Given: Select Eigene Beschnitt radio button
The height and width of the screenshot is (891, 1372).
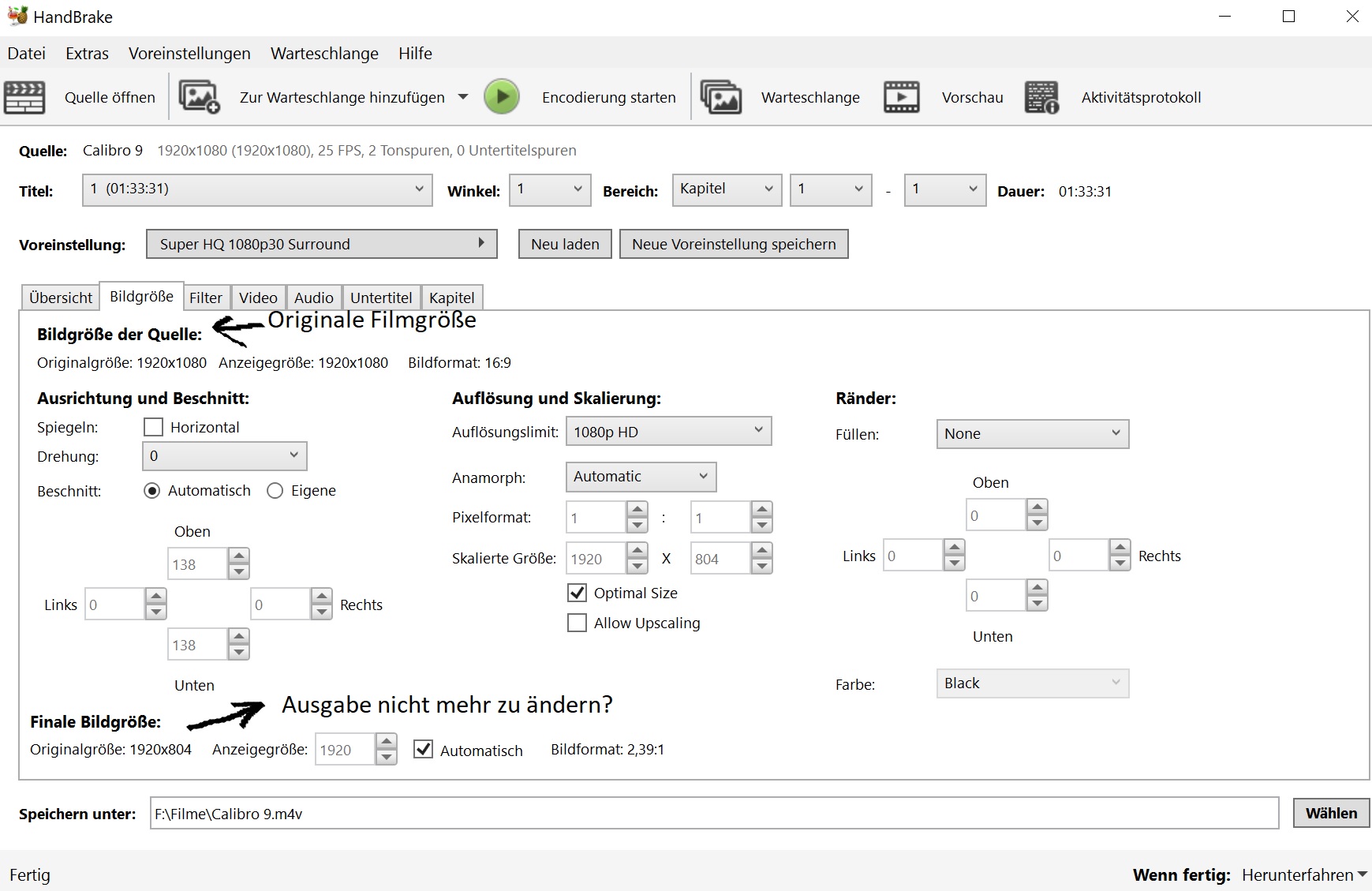Looking at the screenshot, I should pyautogui.click(x=275, y=491).
